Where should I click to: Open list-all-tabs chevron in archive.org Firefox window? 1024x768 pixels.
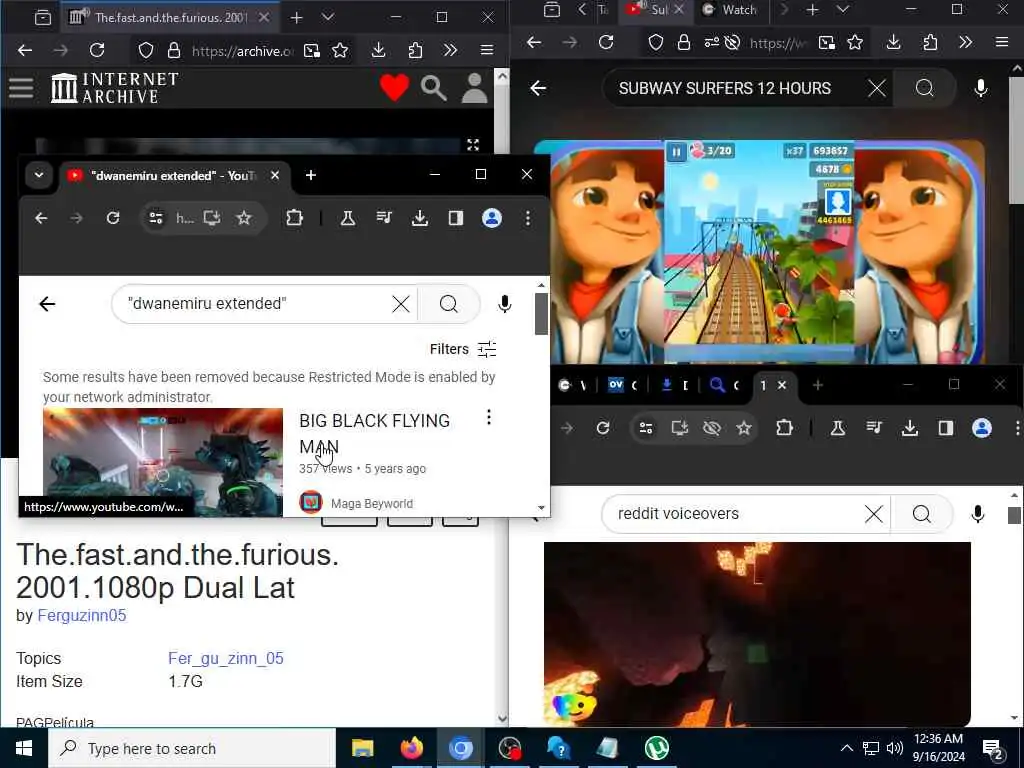(x=328, y=18)
